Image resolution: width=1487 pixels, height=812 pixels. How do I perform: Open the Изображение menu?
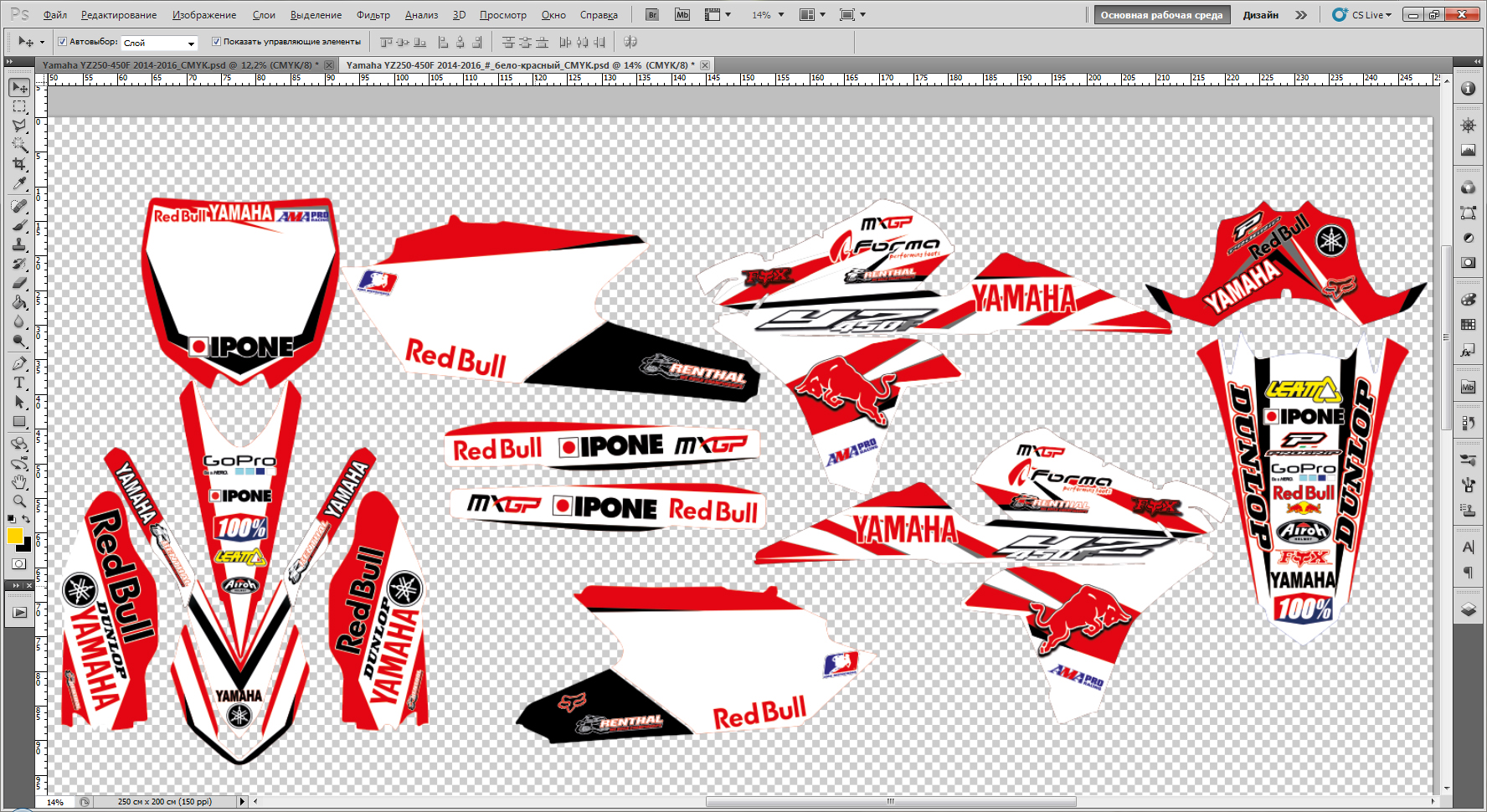[204, 15]
